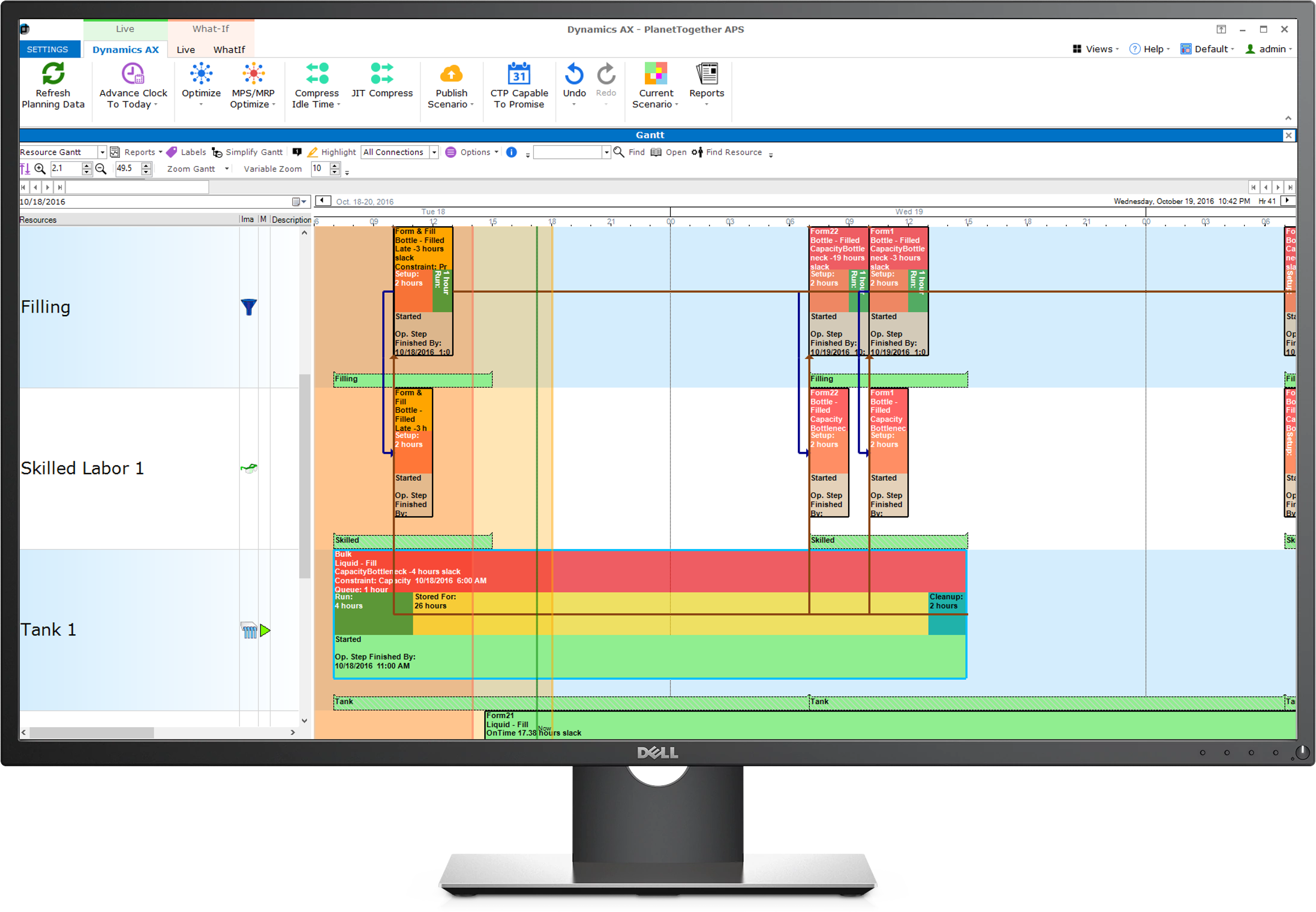Screen dimensions: 1316x912
Task: Click the Undo arrow icon
Action: (573, 74)
